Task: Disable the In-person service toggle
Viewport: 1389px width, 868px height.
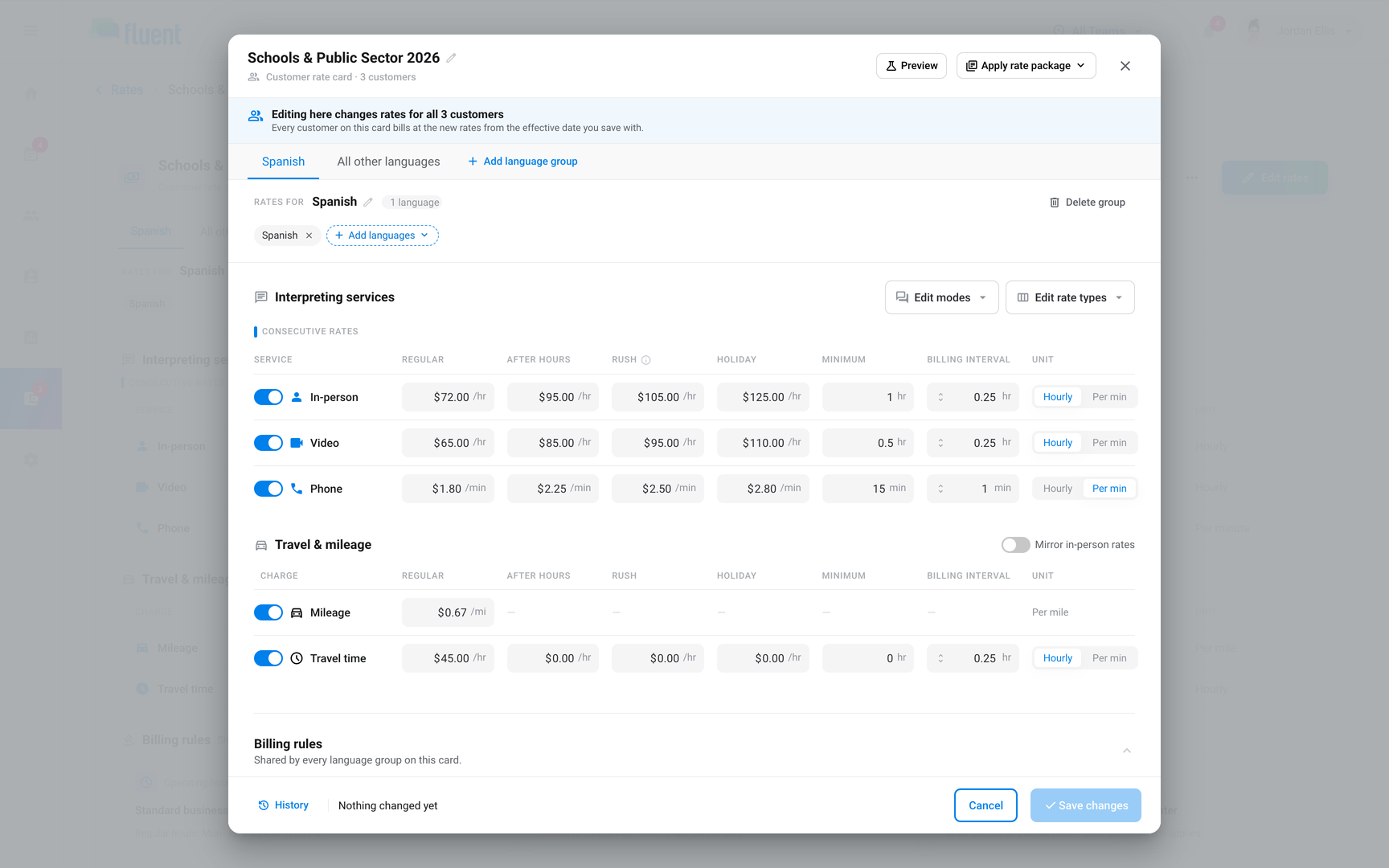Action: point(268,397)
